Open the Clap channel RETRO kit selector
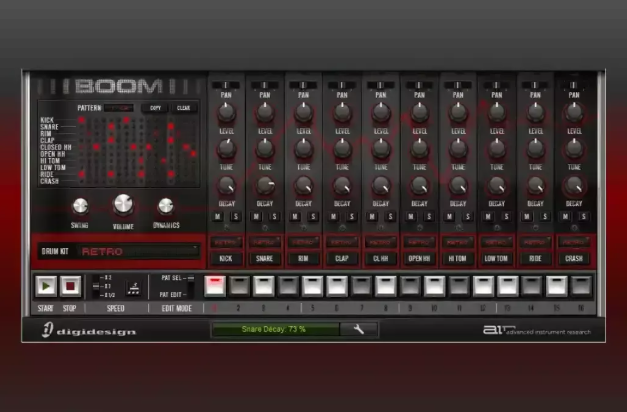 pyautogui.click(x=342, y=242)
